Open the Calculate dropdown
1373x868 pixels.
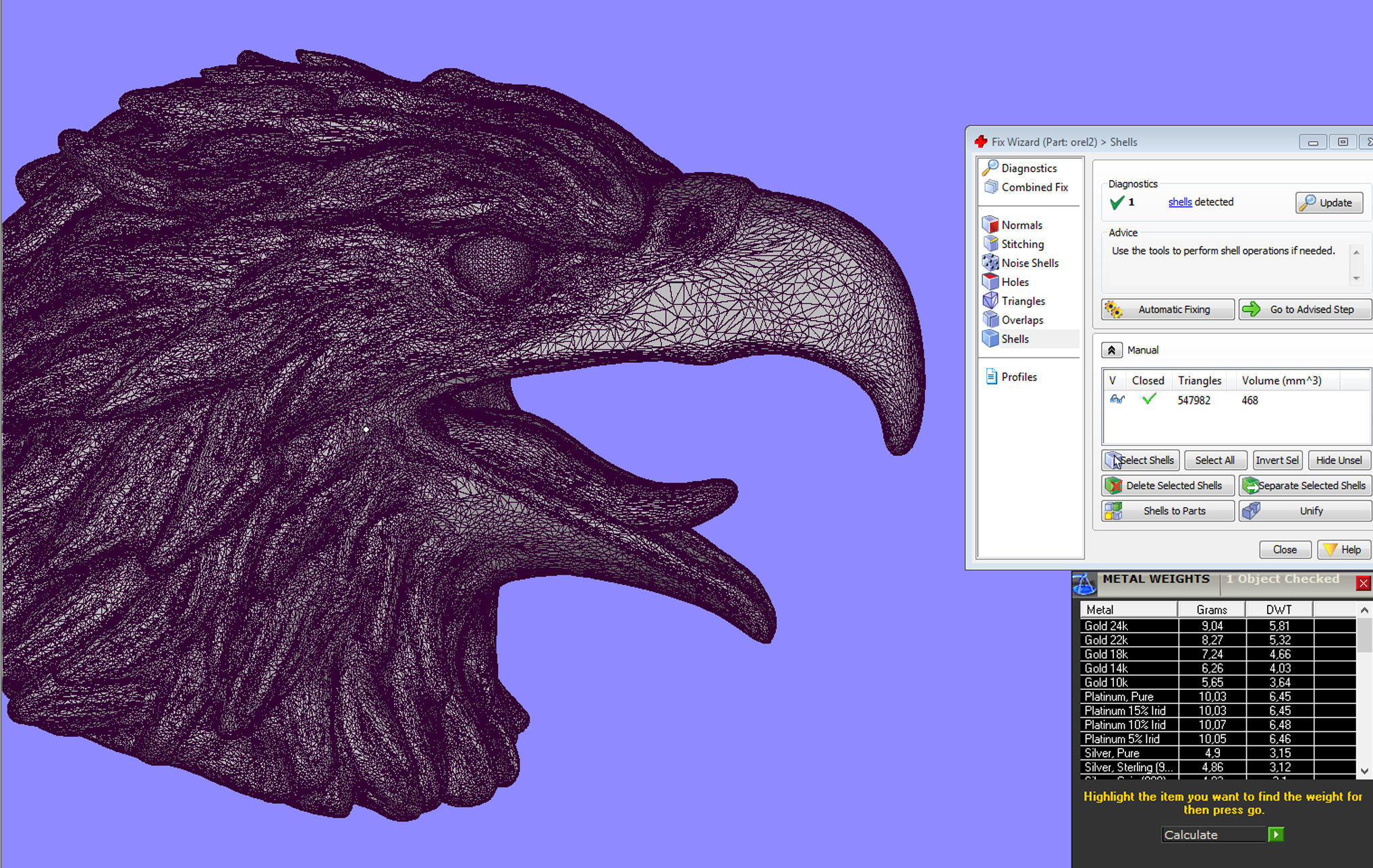pos(1212,835)
